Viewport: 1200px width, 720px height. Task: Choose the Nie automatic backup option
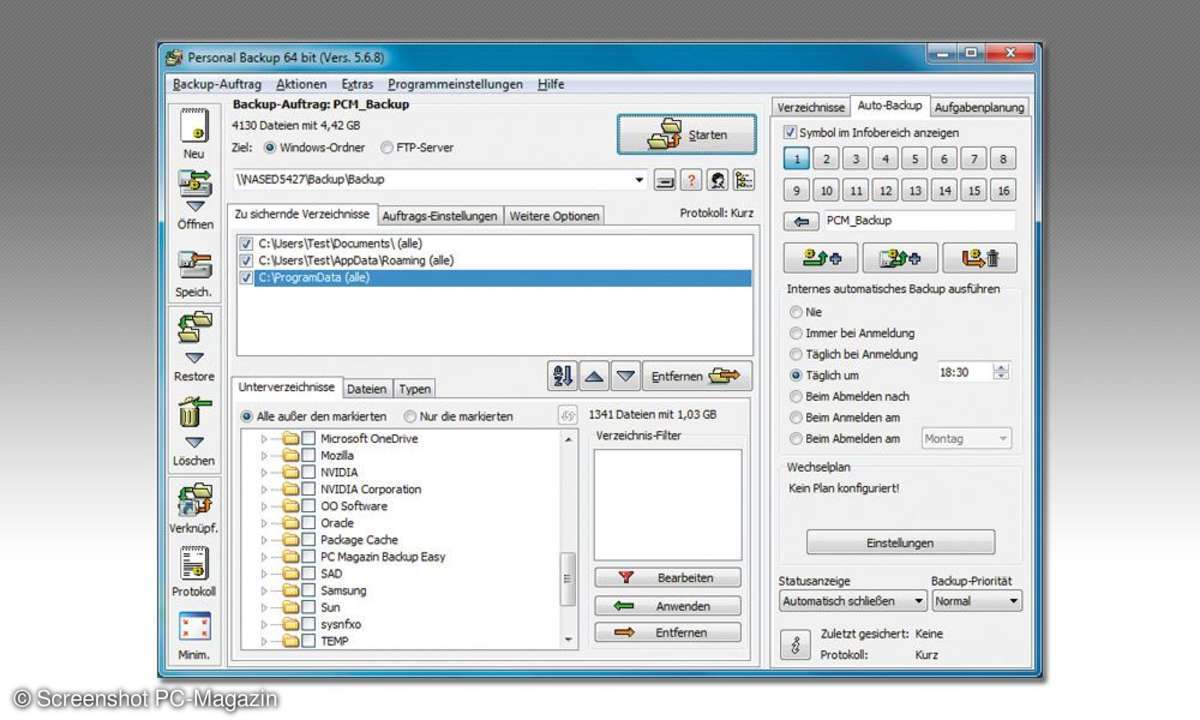tap(796, 312)
